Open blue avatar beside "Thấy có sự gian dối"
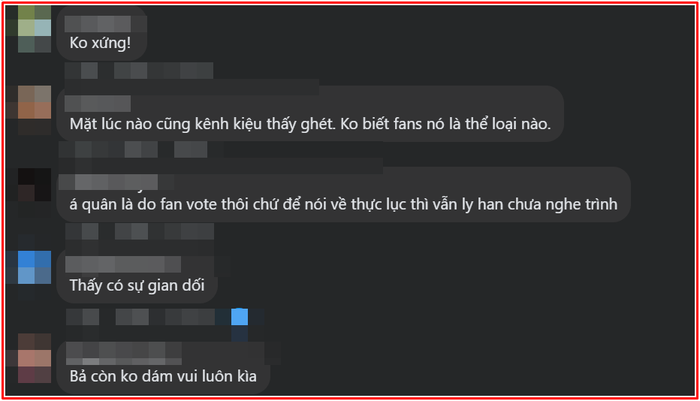This screenshot has height=401, width=700. (x=34, y=267)
